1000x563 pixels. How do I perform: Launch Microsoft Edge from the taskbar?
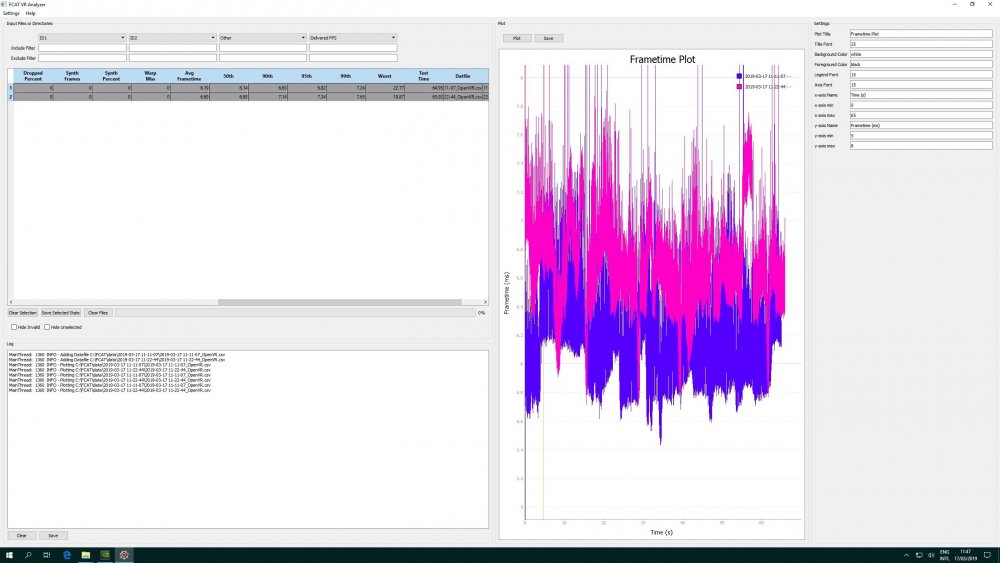(66, 554)
